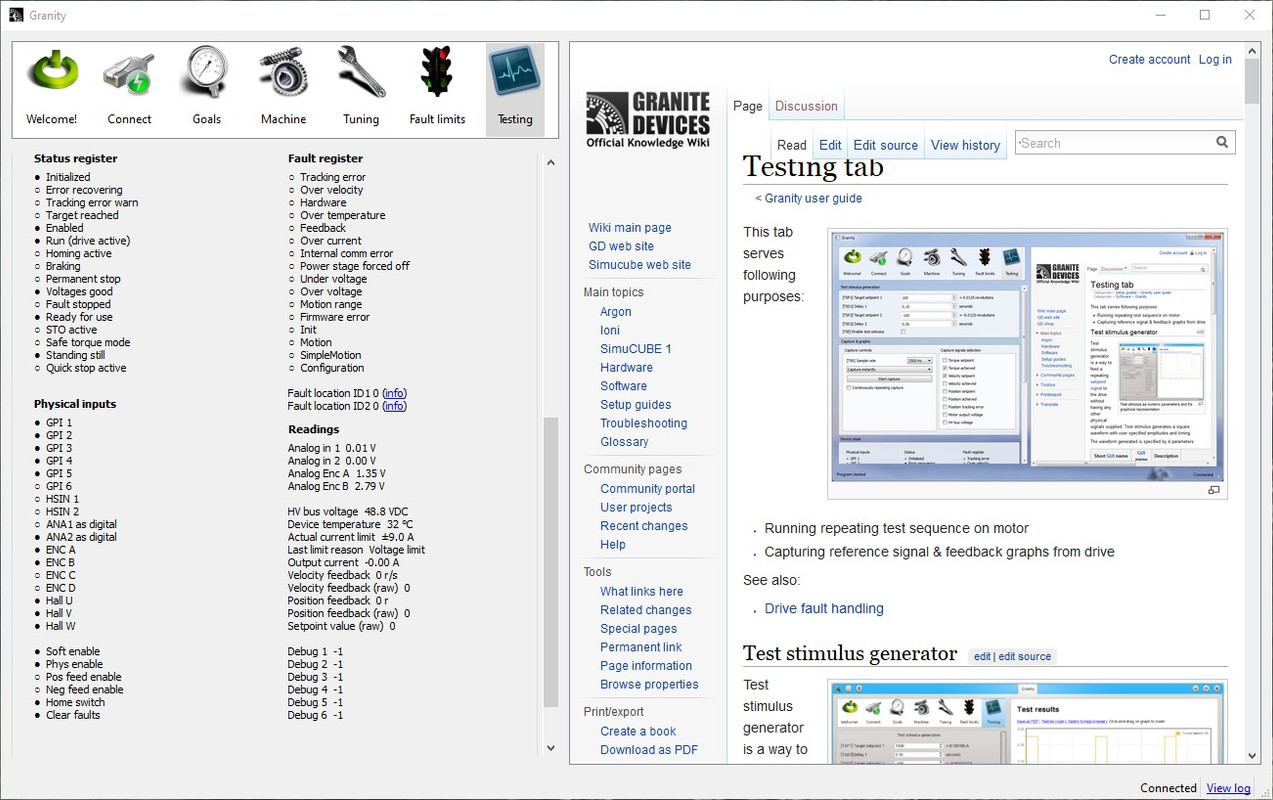Open the Setup guides link
Image resolution: width=1273 pixels, height=800 pixels.
636,405
